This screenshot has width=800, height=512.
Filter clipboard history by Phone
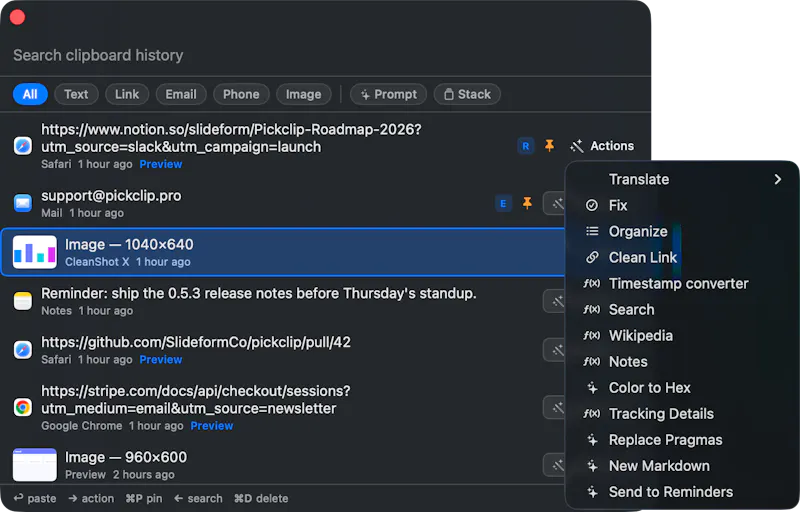click(x=241, y=94)
